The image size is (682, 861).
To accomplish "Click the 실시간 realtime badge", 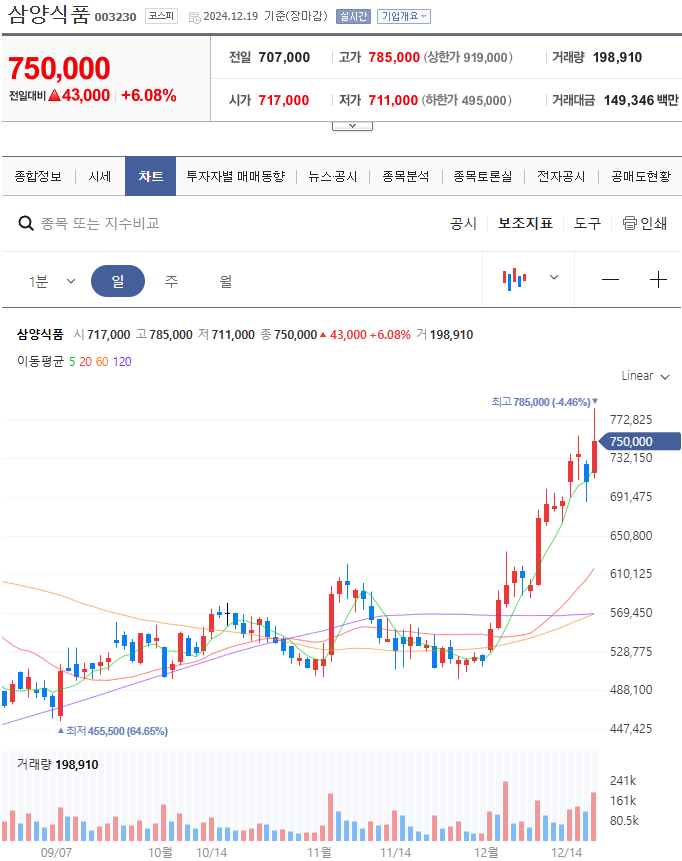I will click(353, 16).
